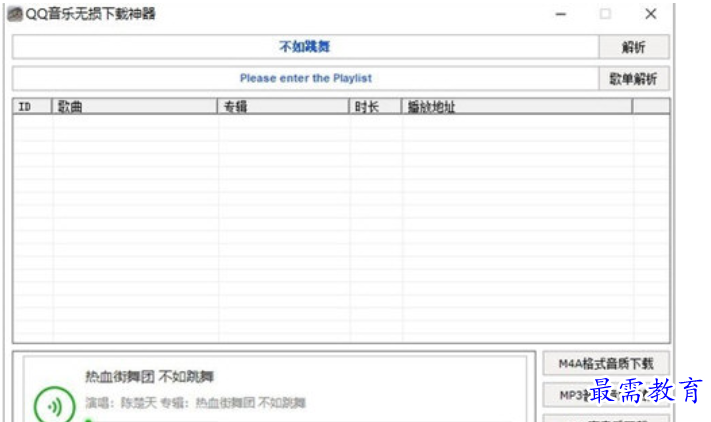Click the MP3 format download button
Viewport: 711px width, 422px height.
point(606,395)
